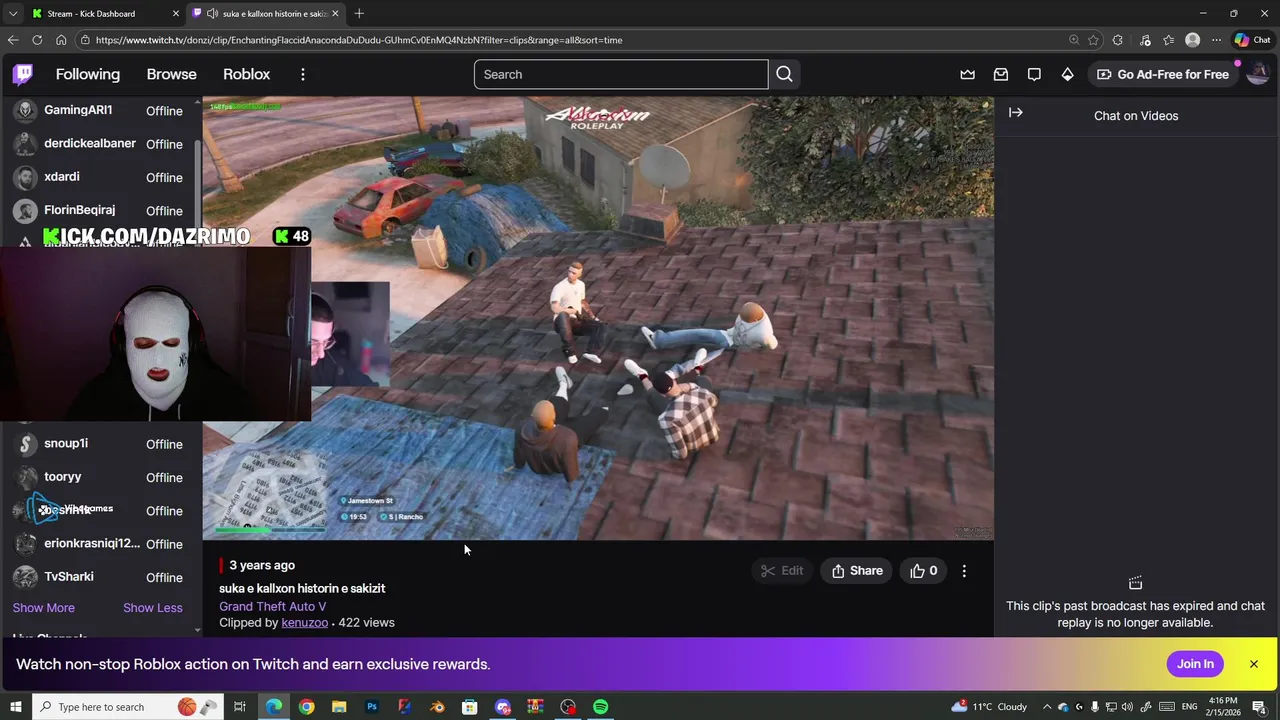Image resolution: width=1280 pixels, height=720 pixels.
Task: Open the browser profile icon
Action: pos(1192,40)
